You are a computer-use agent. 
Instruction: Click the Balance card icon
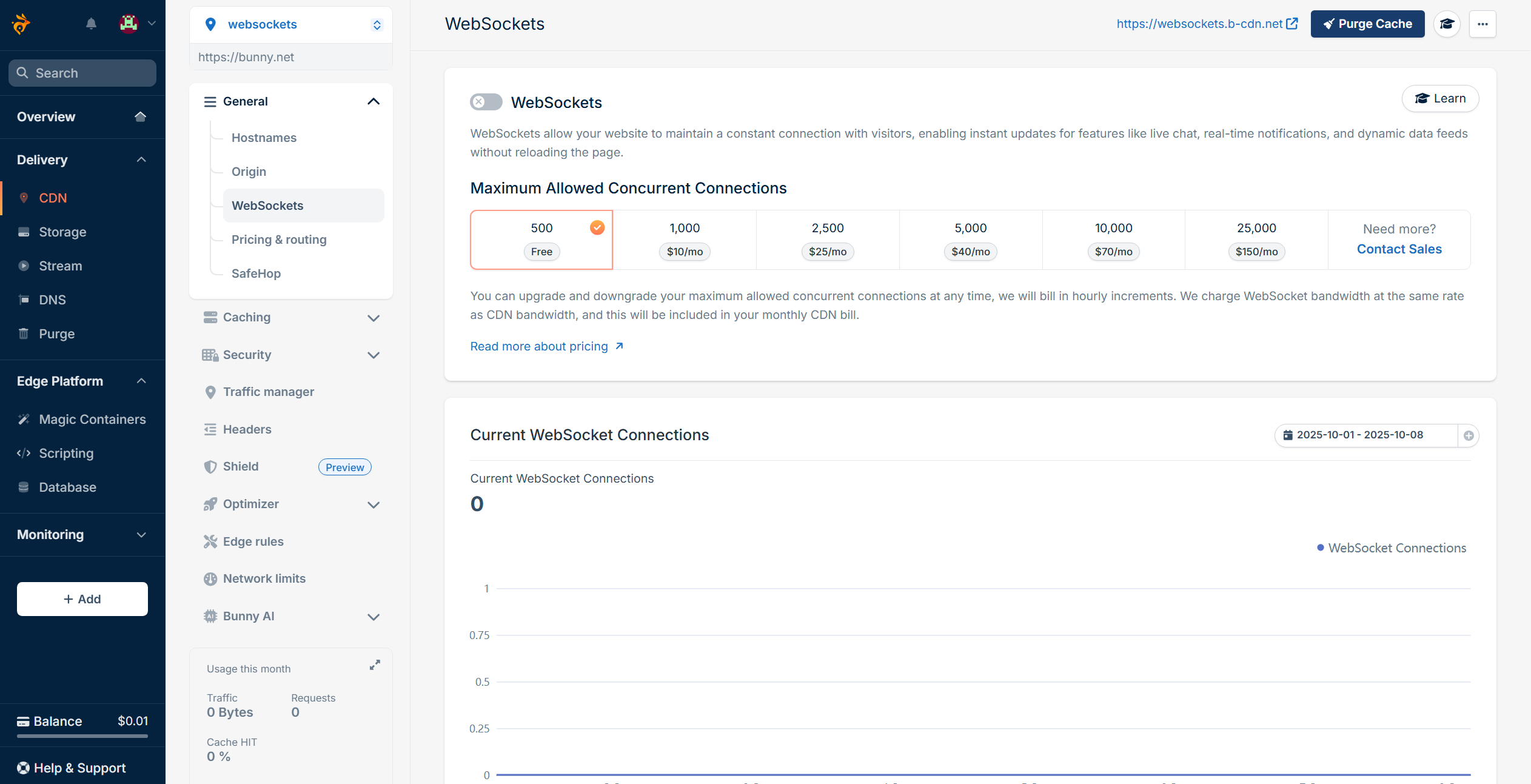click(23, 721)
